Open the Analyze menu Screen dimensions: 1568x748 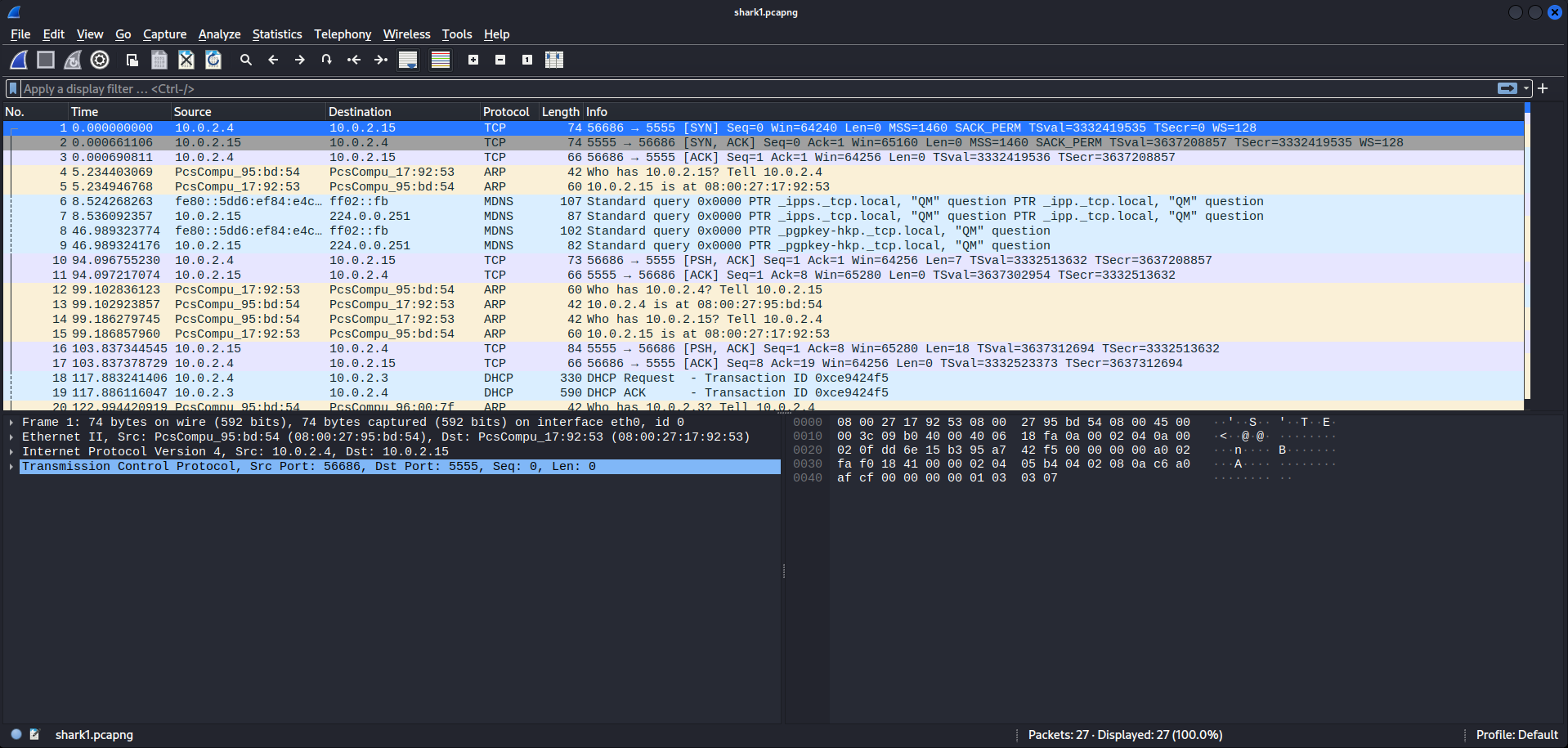[x=219, y=34]
